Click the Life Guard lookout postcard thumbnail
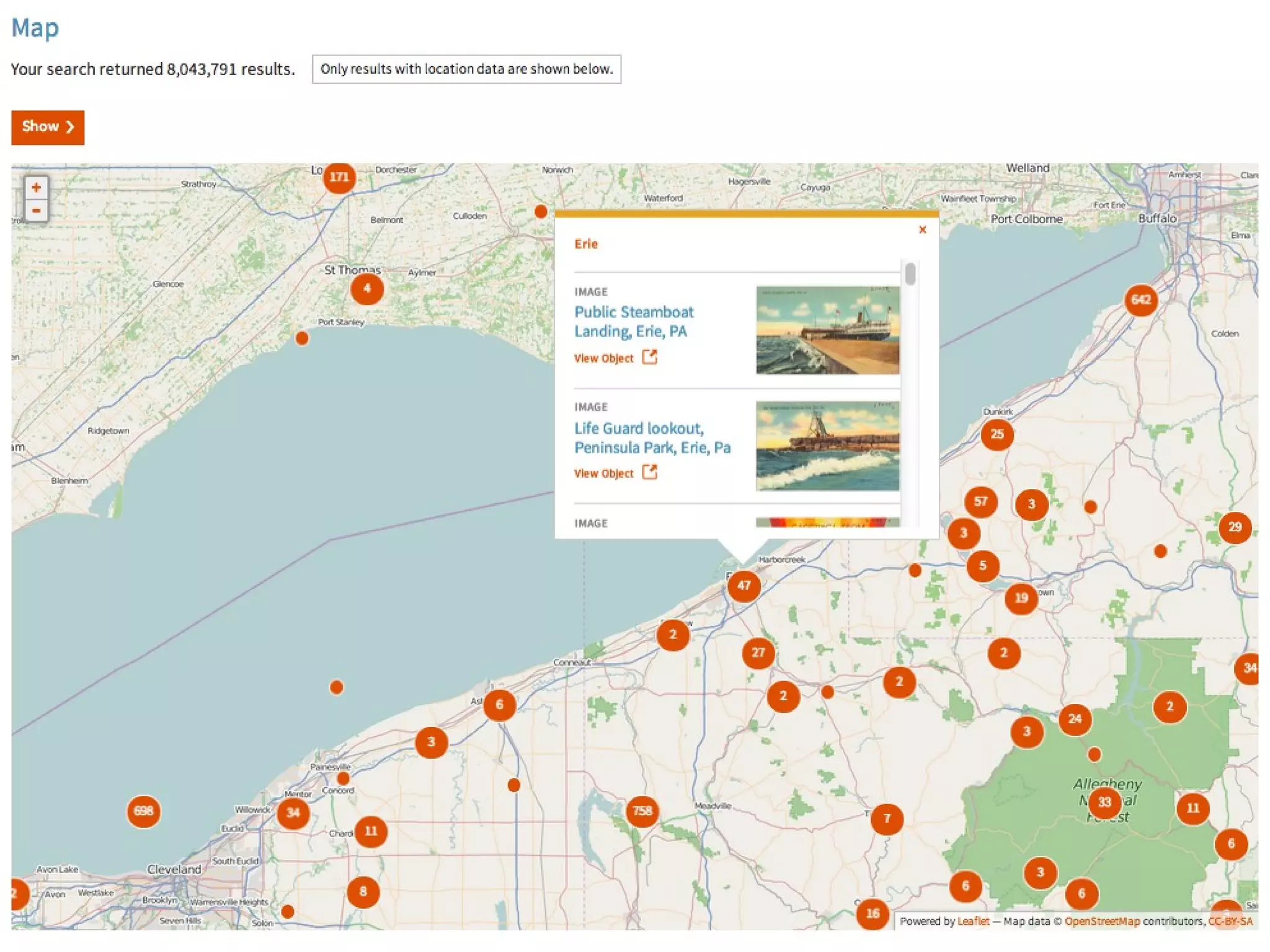 pyautogui.click(x=827, y=446)
